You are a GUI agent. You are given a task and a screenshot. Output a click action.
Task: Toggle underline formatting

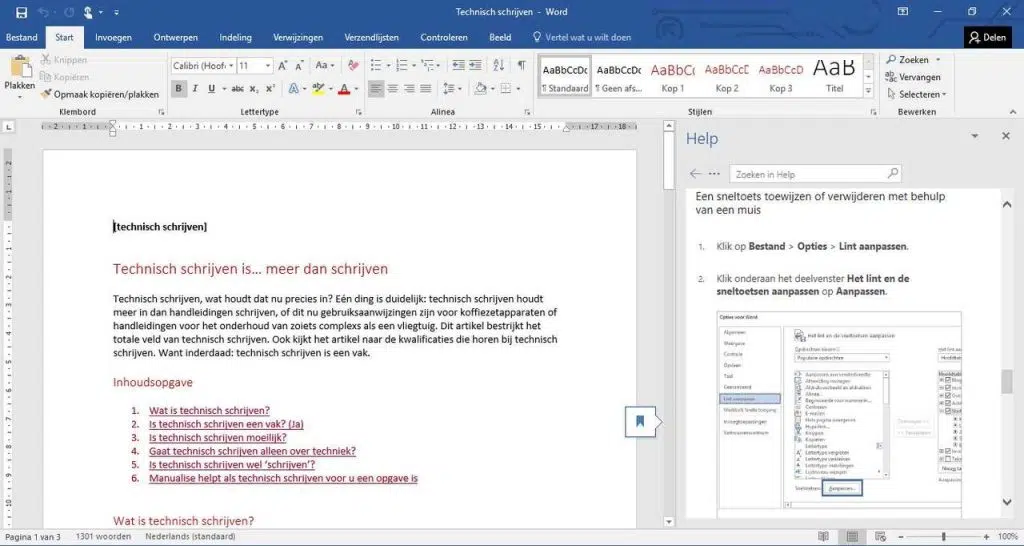pyautogui.click(x=211, y=88)
